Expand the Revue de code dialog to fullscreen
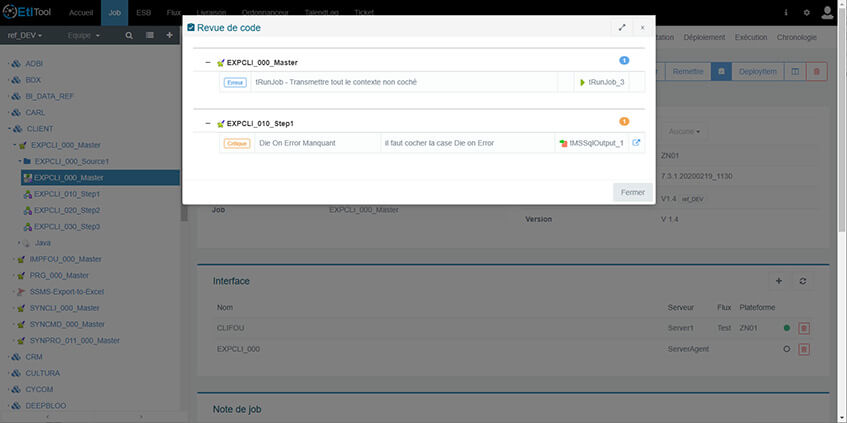 point(622,28)
